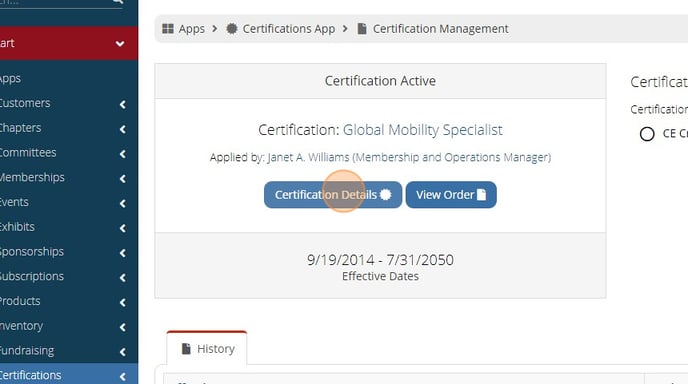Open Global Mobility Specialist certification link
This screenshot has height=384, width=688.
423,130
